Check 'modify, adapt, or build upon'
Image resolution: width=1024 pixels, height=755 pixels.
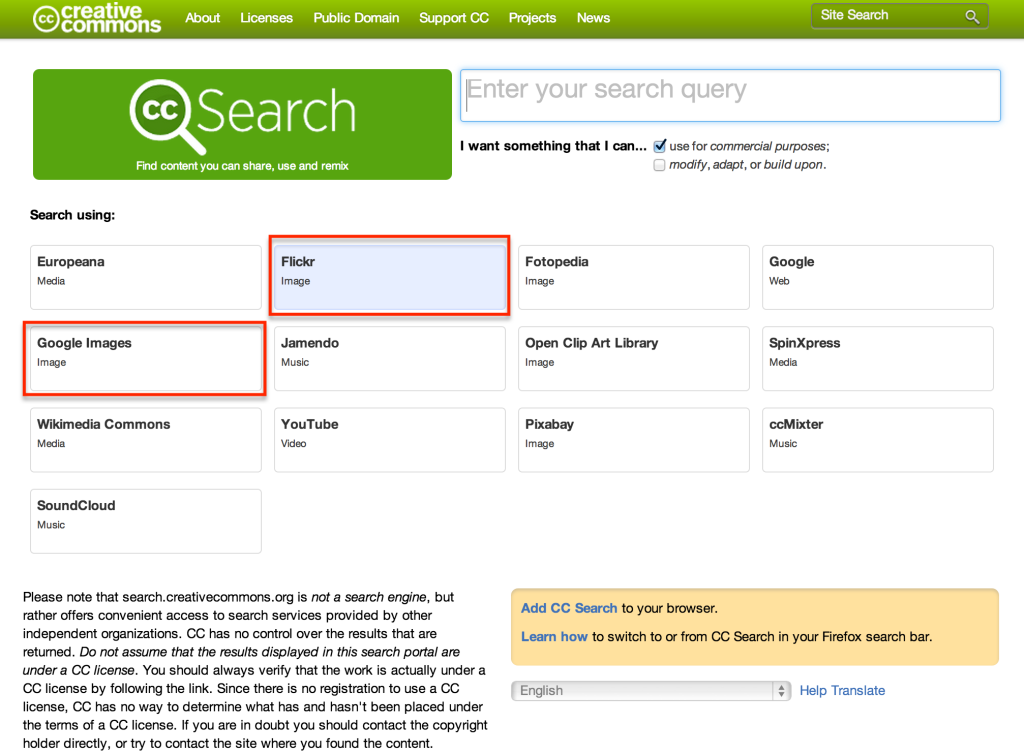(x=660, y=165)
